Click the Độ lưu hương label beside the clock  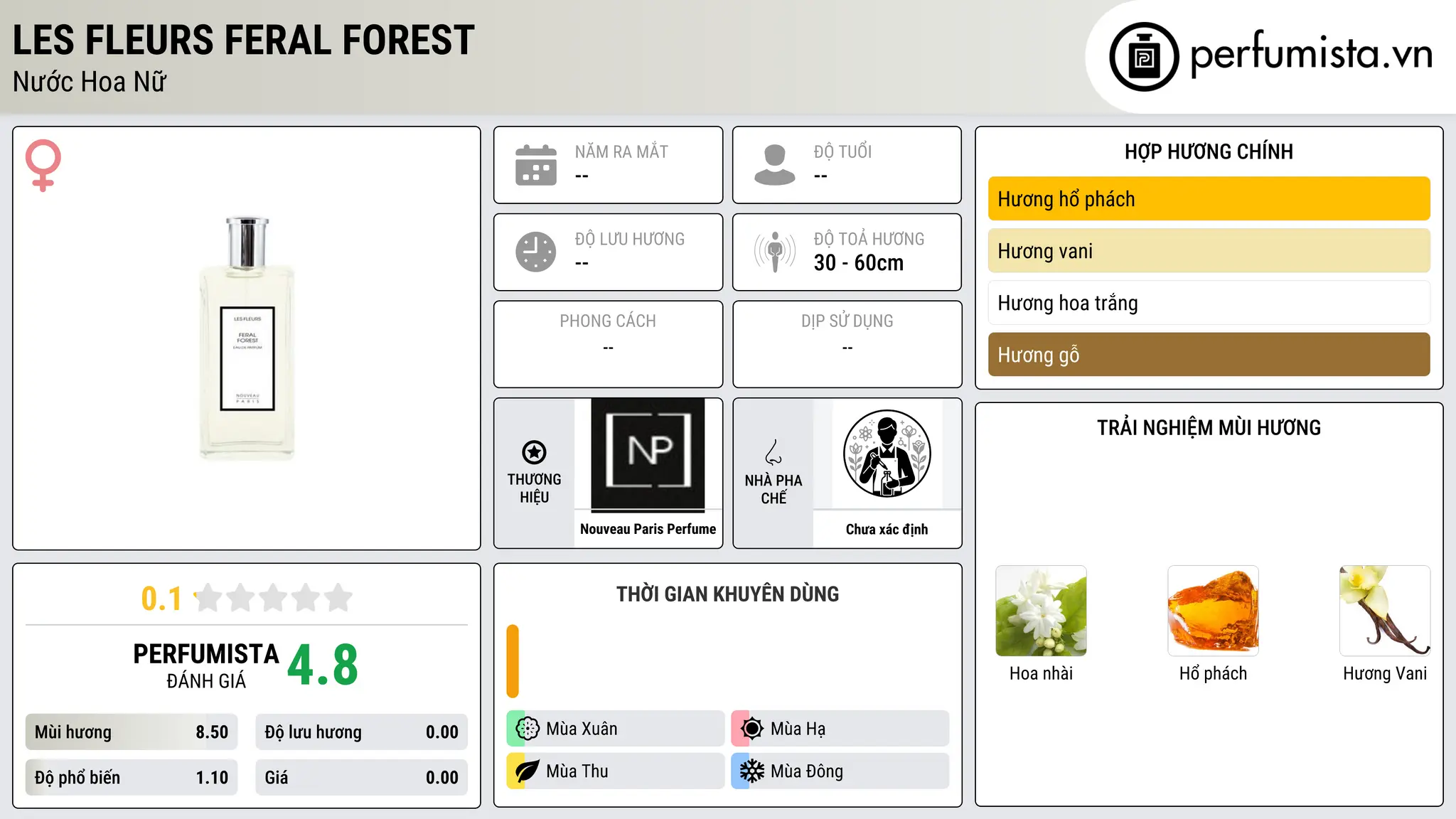(630, 239)
